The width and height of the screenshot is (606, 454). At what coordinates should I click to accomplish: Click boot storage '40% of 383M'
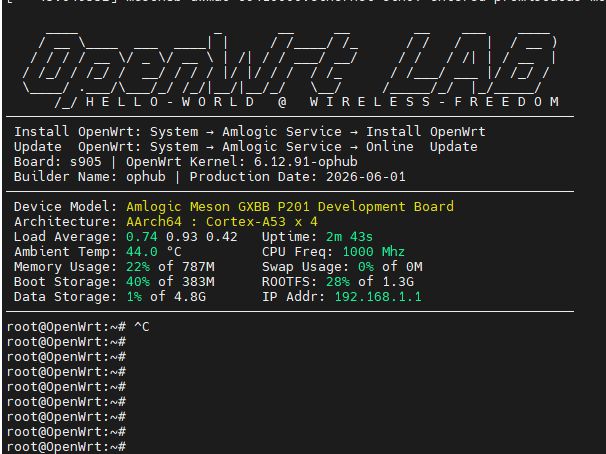pos(170,282)
